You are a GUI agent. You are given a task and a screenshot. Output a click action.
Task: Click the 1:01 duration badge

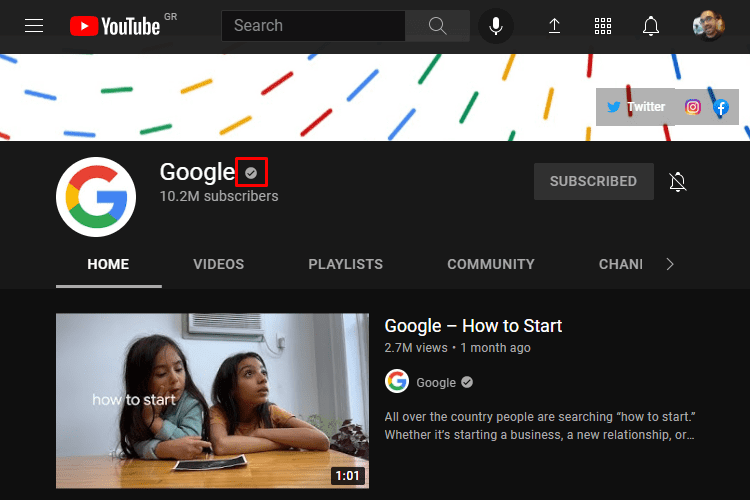click(347, 476)
